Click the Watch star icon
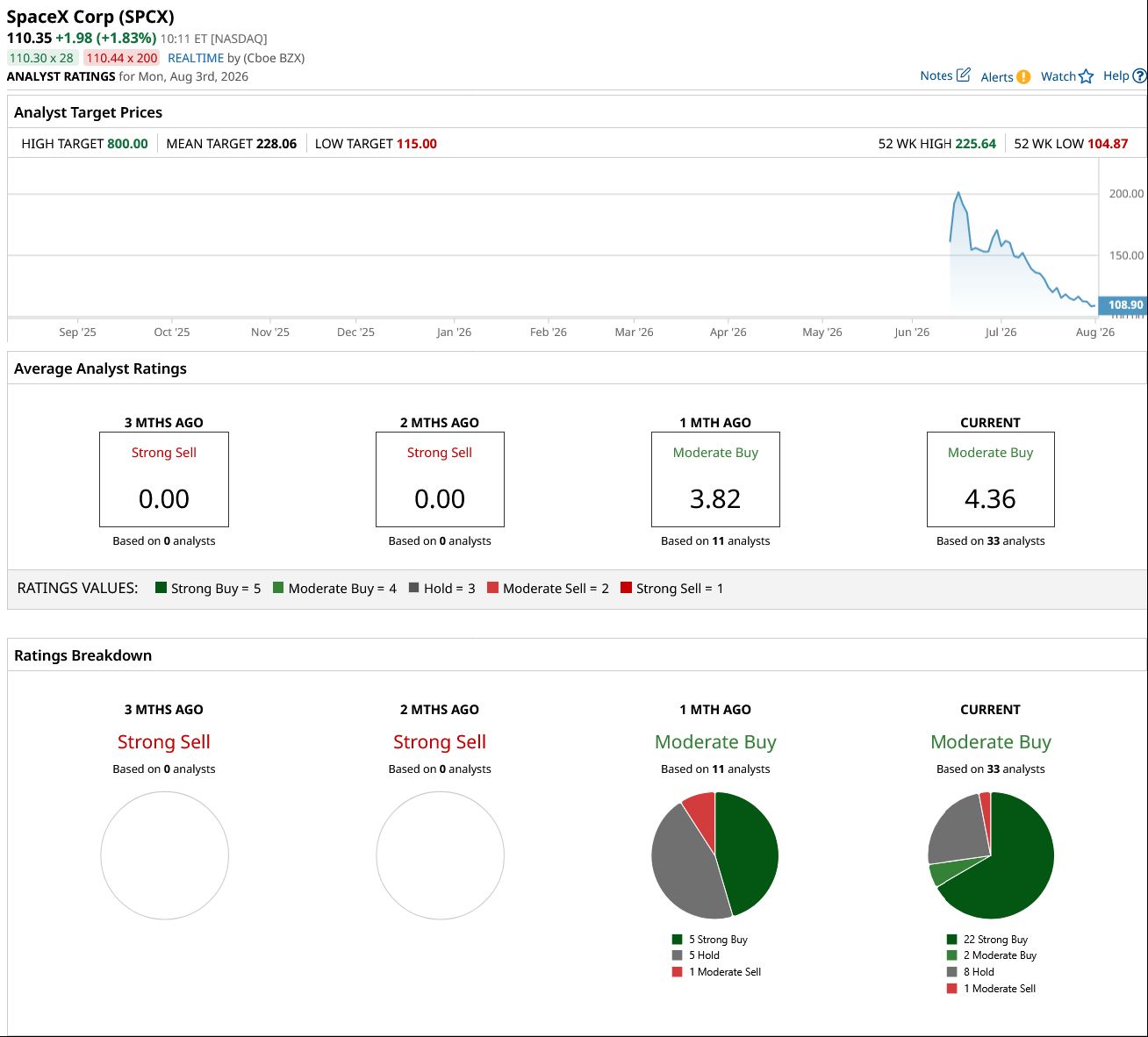The image size is (1148, 1037). pos(1087,76)
